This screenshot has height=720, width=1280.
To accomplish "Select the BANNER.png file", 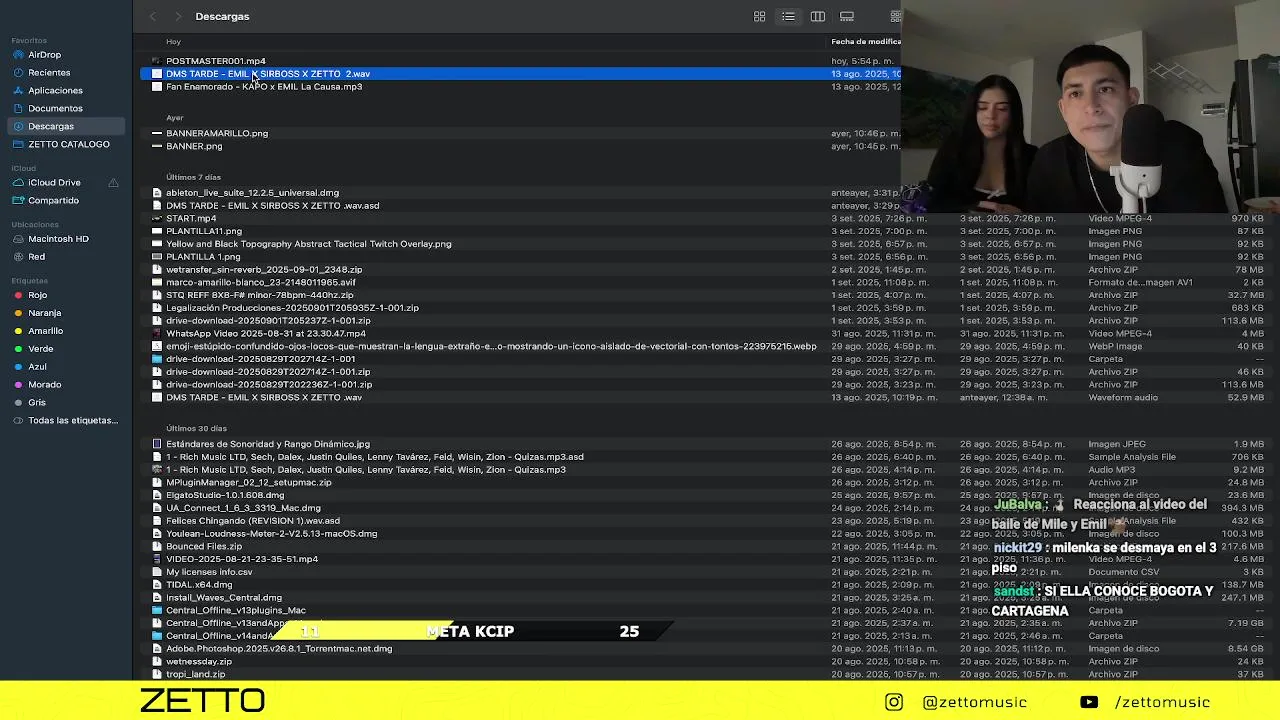I will tap(194, 146).
